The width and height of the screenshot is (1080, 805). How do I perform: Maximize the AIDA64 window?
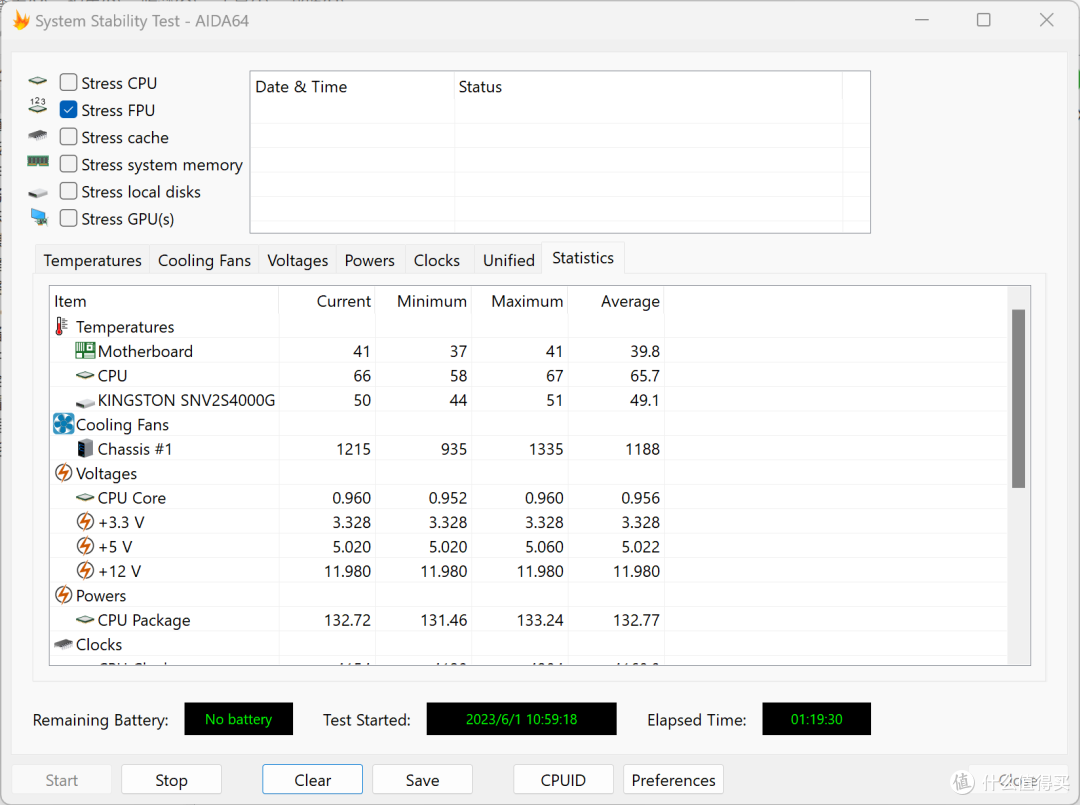pos(984,20)
